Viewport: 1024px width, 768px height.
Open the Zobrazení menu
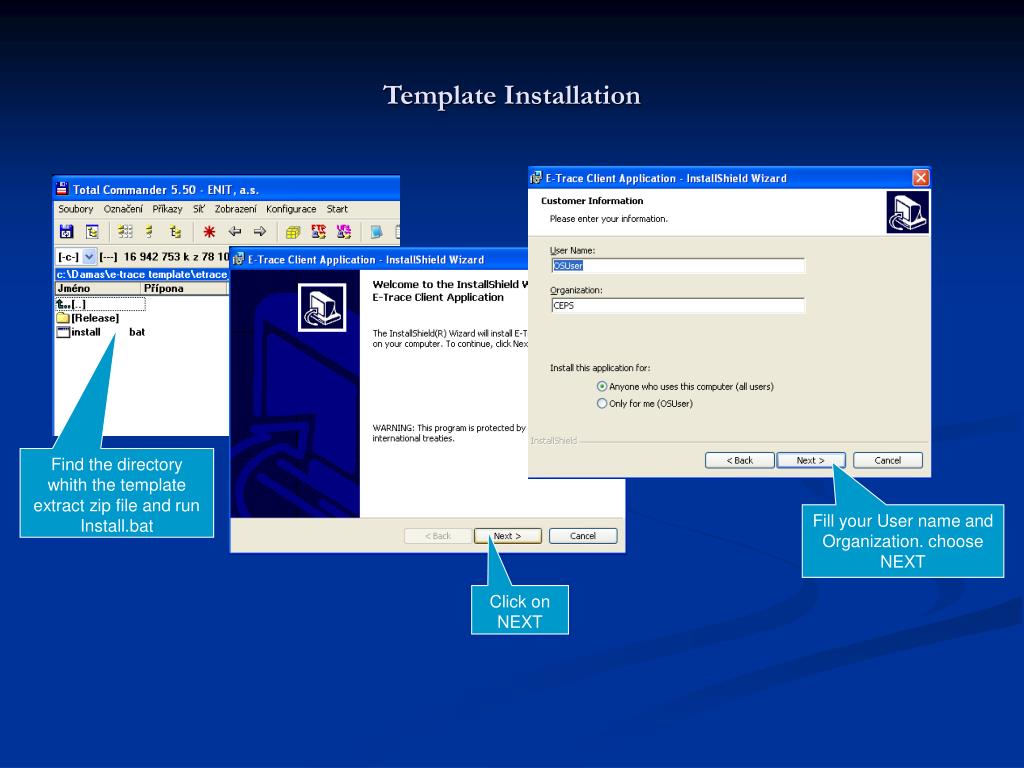[235, 209]
